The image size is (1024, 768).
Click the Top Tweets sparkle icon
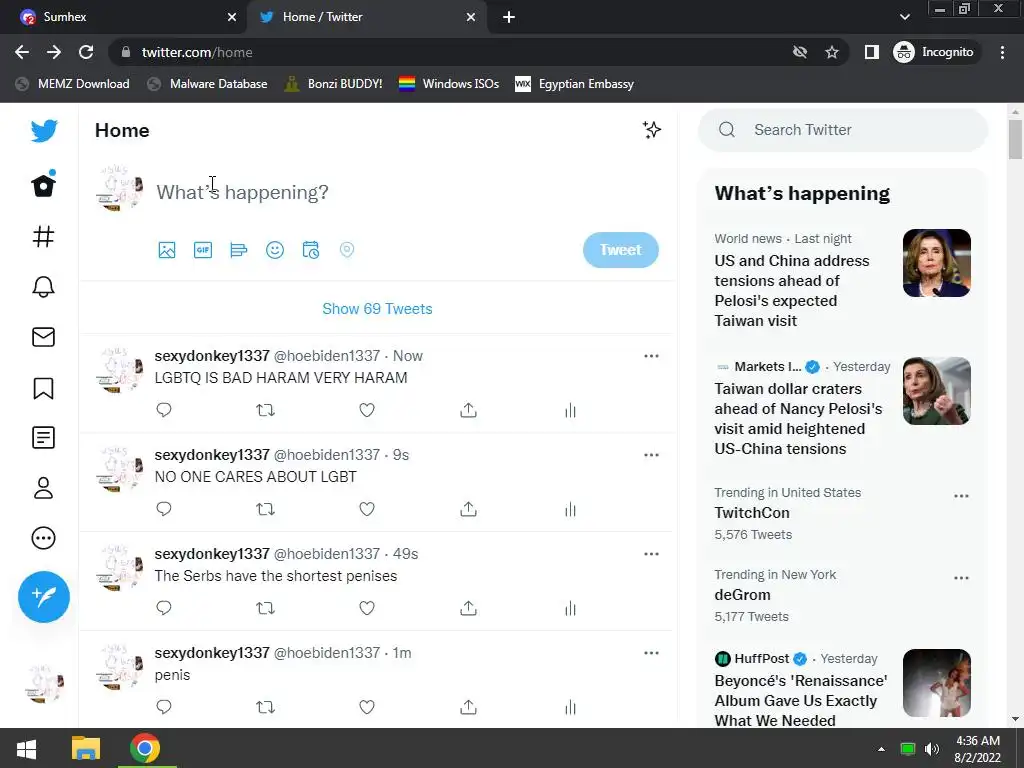651,129
